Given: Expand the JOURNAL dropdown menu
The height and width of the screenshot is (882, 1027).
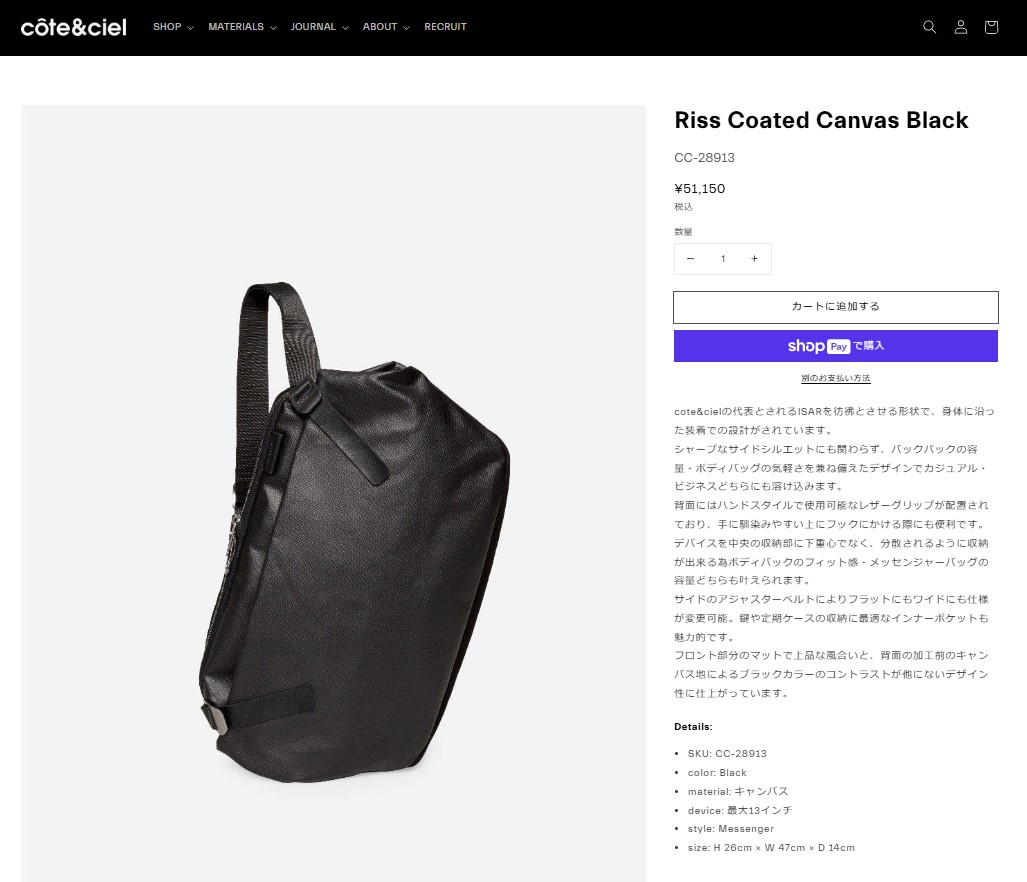Looking at the screenshot, I should [x=320, y=27].
